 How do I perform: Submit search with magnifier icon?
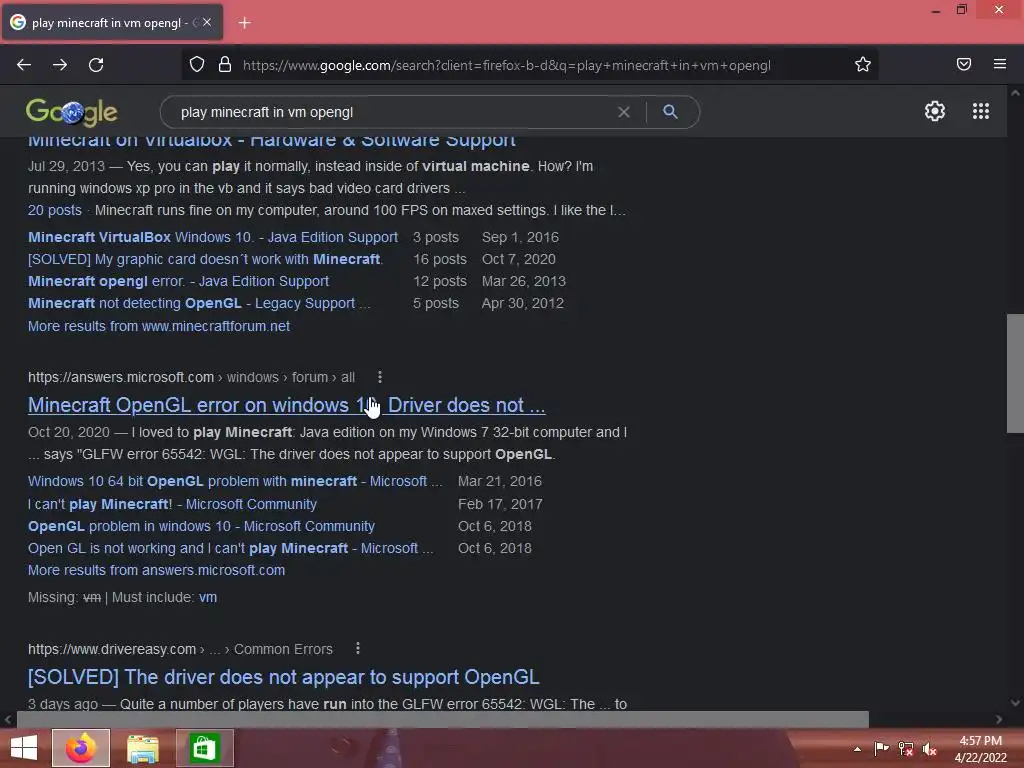click(670, 112)
